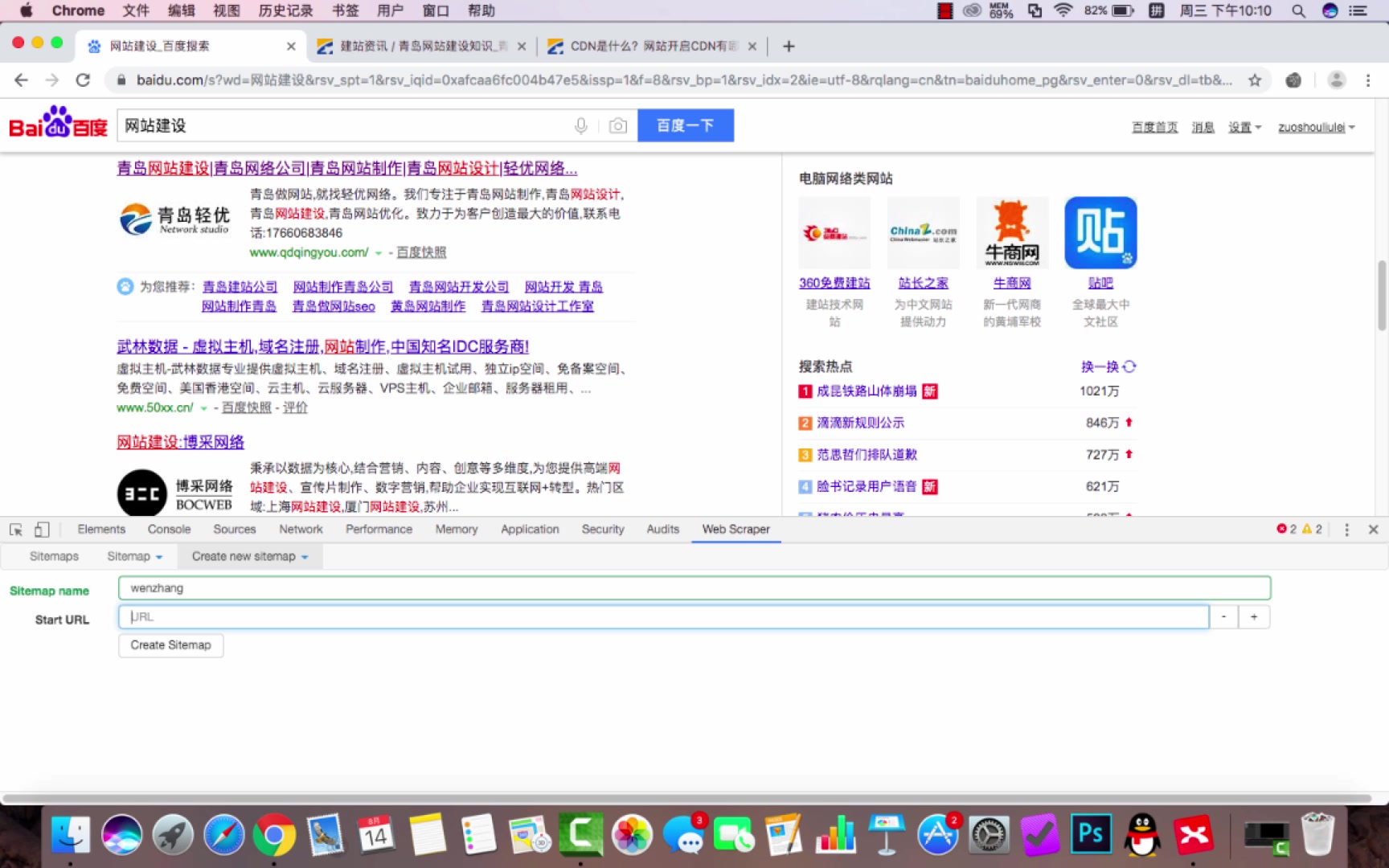Switch to 建站资讯 browser tab
Screen dimensions: 1389x868
click(x=421, y=47)
